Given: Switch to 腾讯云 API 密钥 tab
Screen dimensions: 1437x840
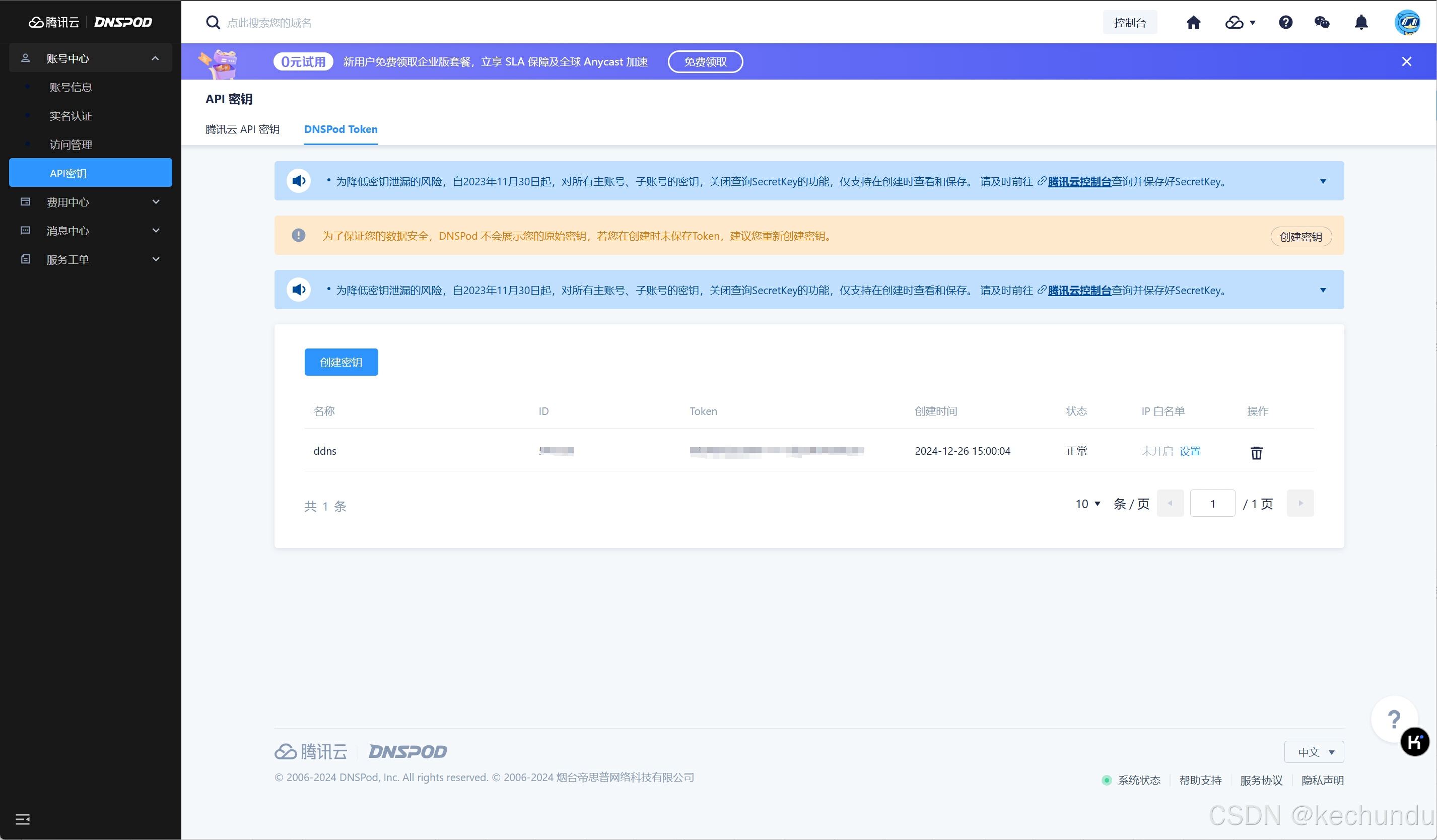Looking at the screenshot, I should click(242, 129).
